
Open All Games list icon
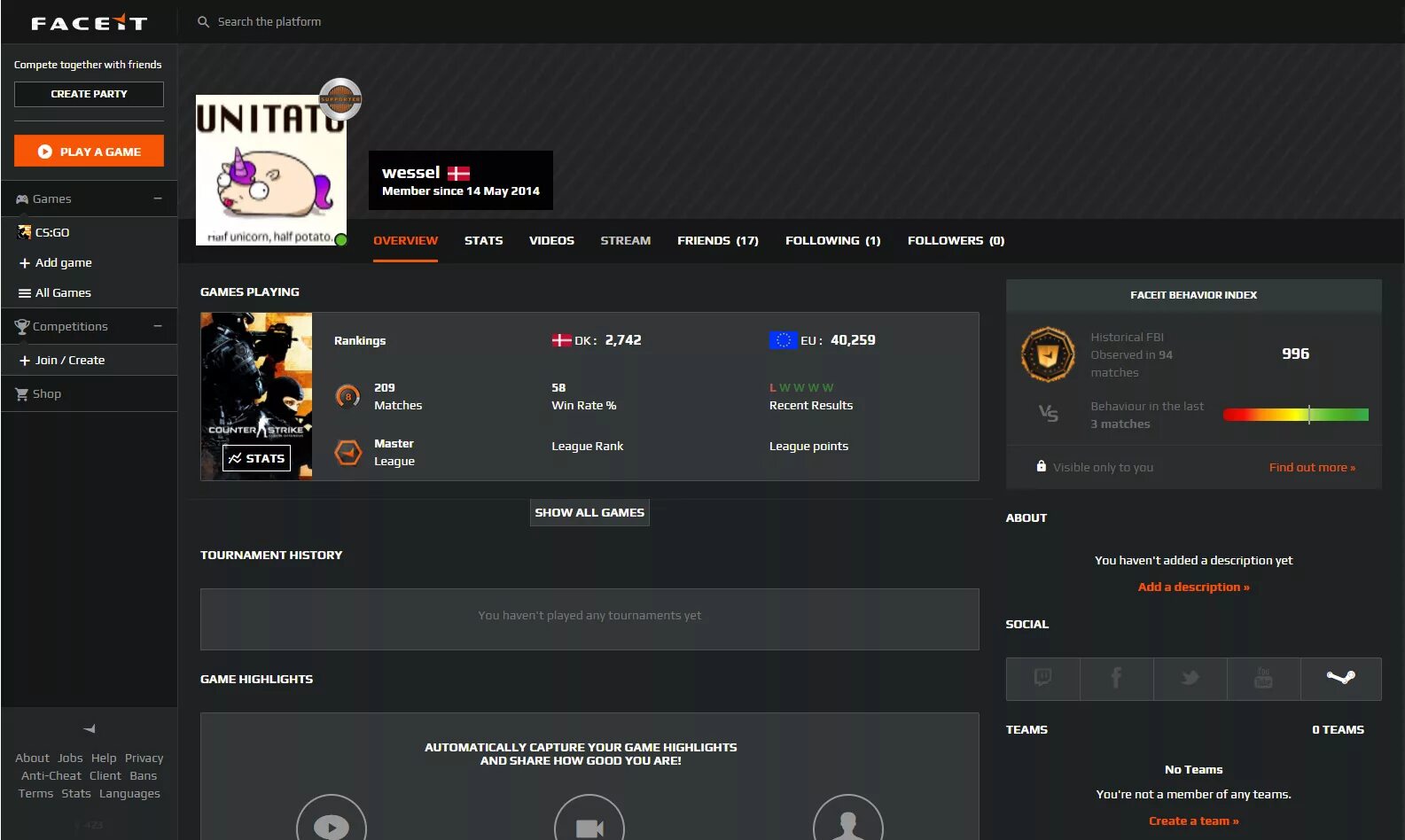coord(25,293)
